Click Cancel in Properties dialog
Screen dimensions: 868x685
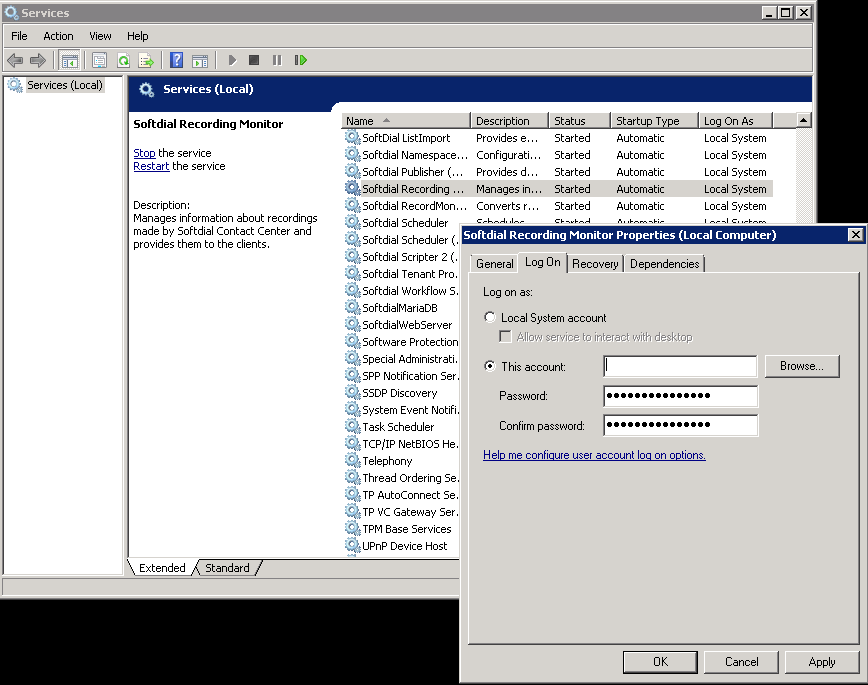coord(741,662)
